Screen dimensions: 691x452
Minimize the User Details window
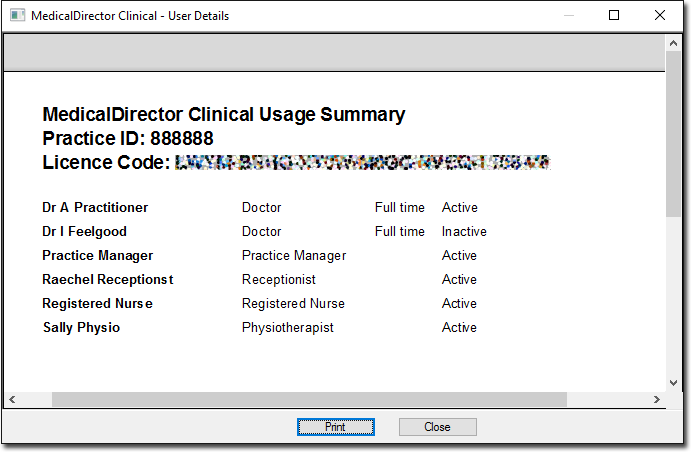569,15
